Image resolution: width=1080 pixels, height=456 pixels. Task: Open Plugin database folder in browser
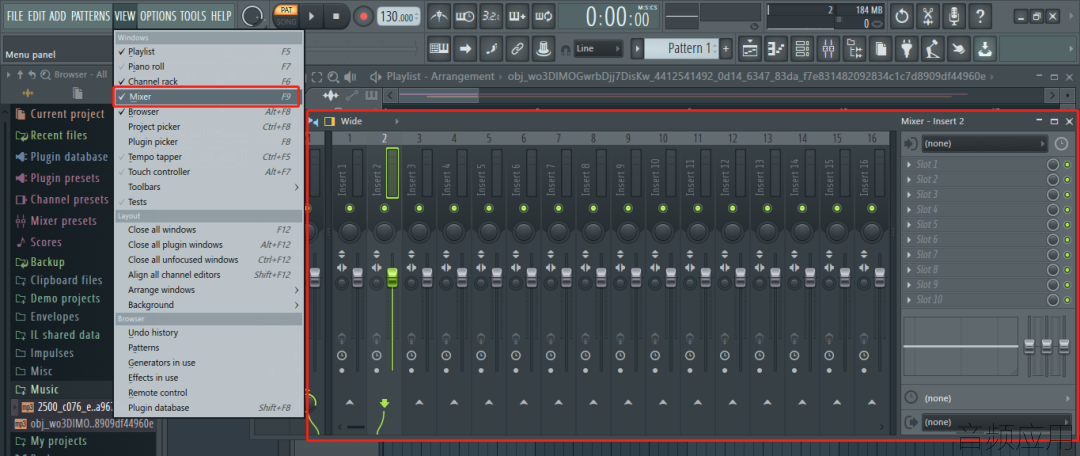pyautogui.click(x=61, y=157)
